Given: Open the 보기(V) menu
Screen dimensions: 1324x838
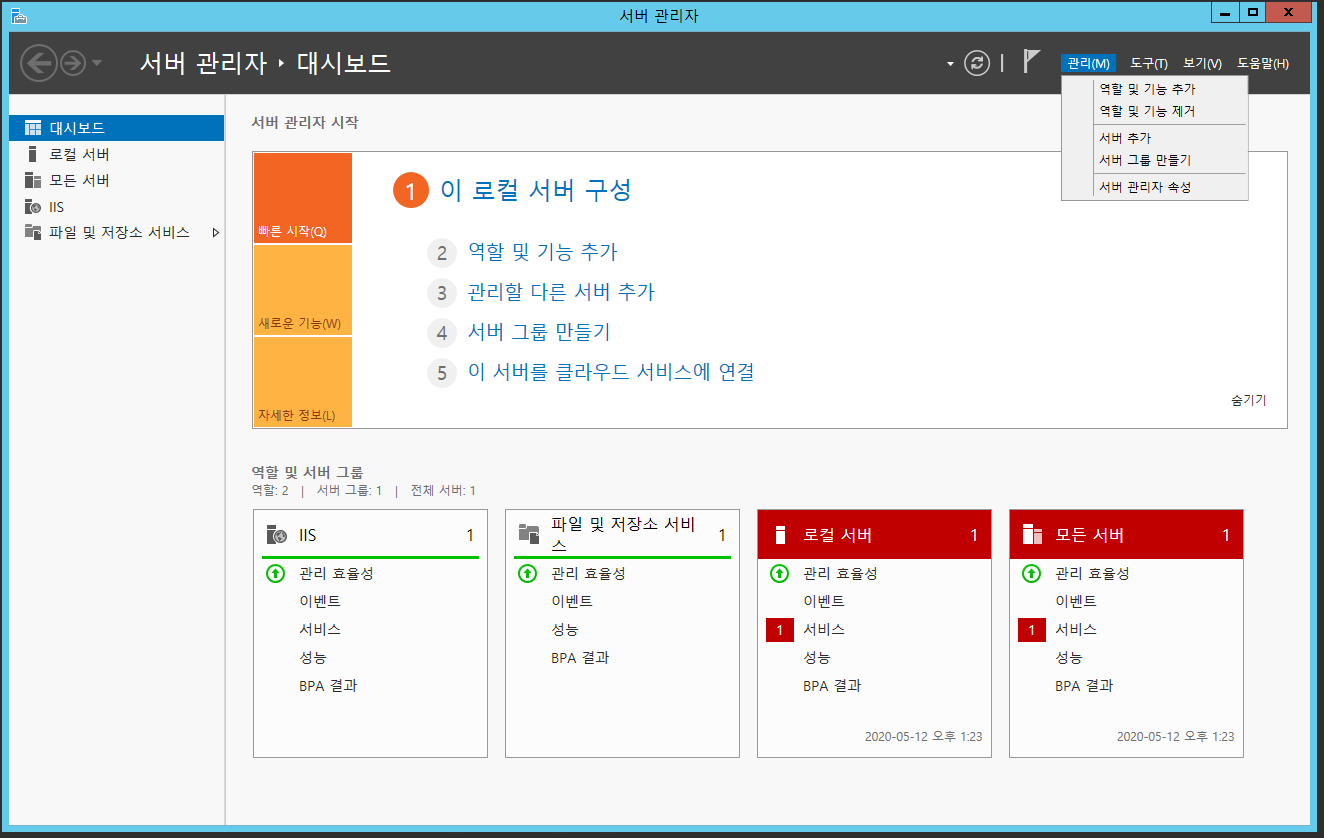Looking at the screenshot, I should tap(1202, 63).
